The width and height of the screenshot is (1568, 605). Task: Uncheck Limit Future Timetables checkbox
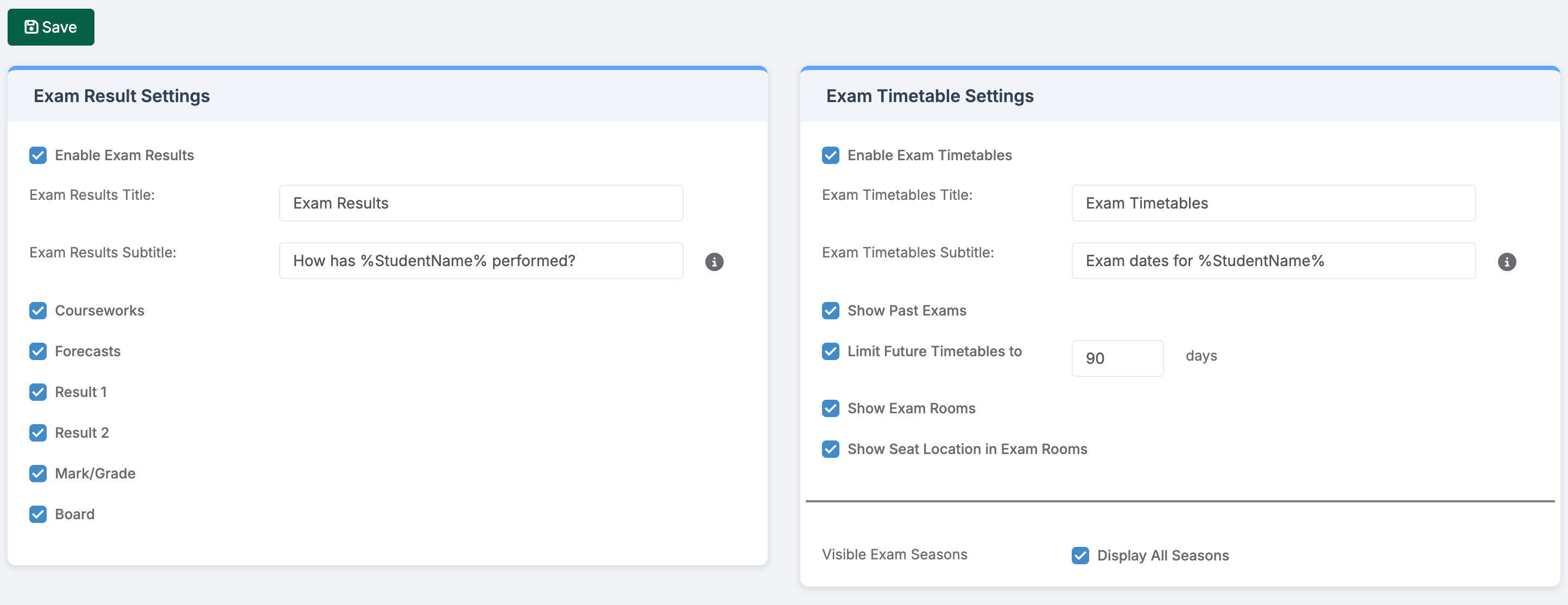tap(830, 351)
